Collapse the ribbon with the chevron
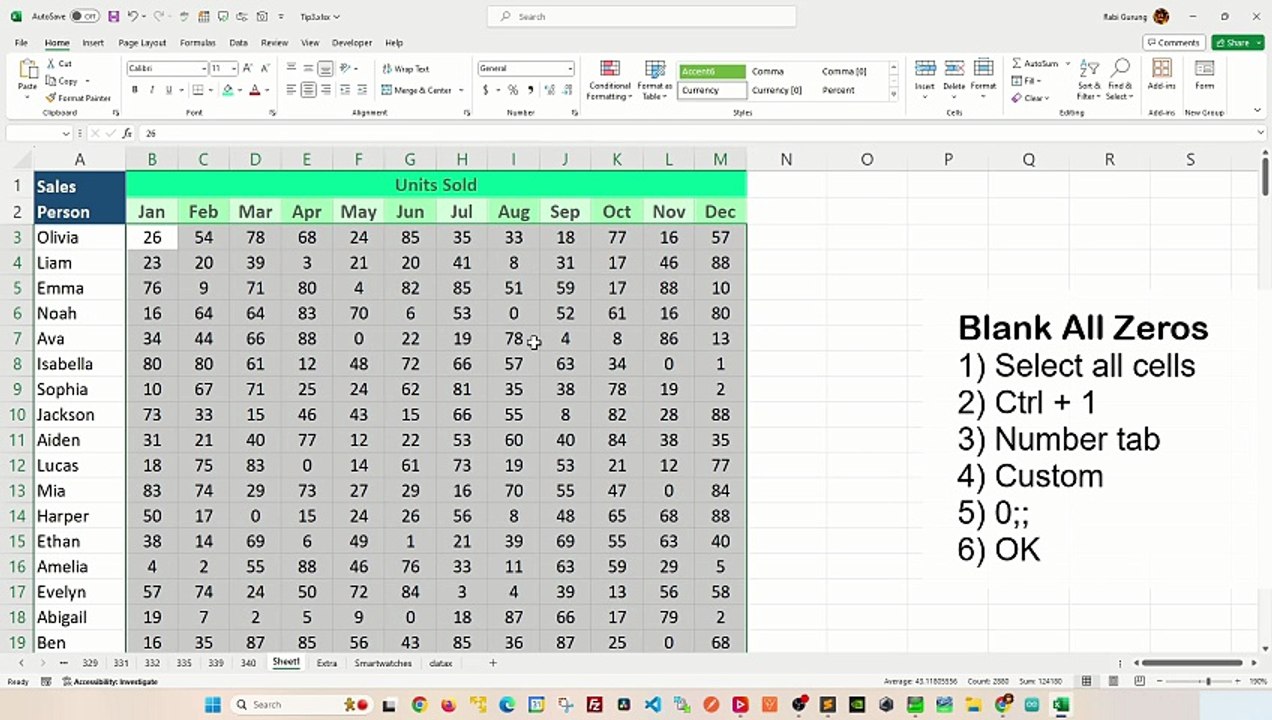This screenshot has width=1272, height=720. coord(1257,110)
